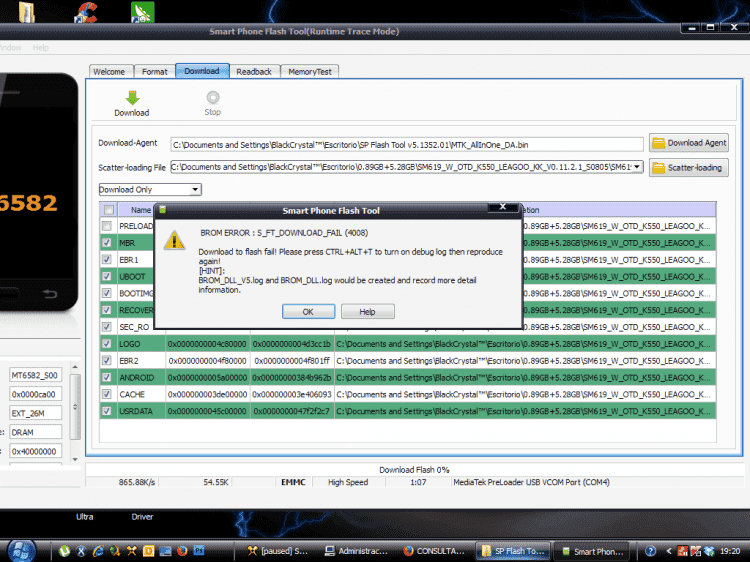Image resolution: width=750 pixels, height=562 pixels.
Task: Uncheck the USRDATA row checkbox
Action: click(107, 411)
